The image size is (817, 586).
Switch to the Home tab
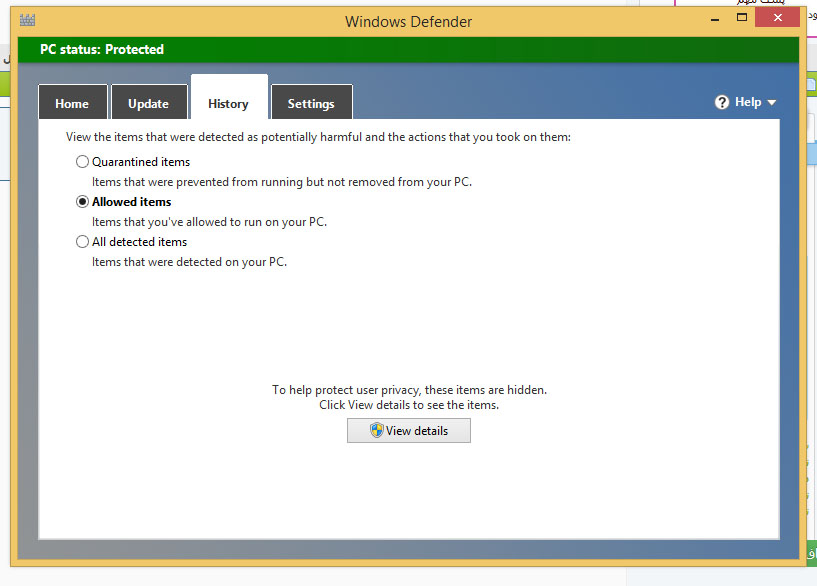[72, 103]
